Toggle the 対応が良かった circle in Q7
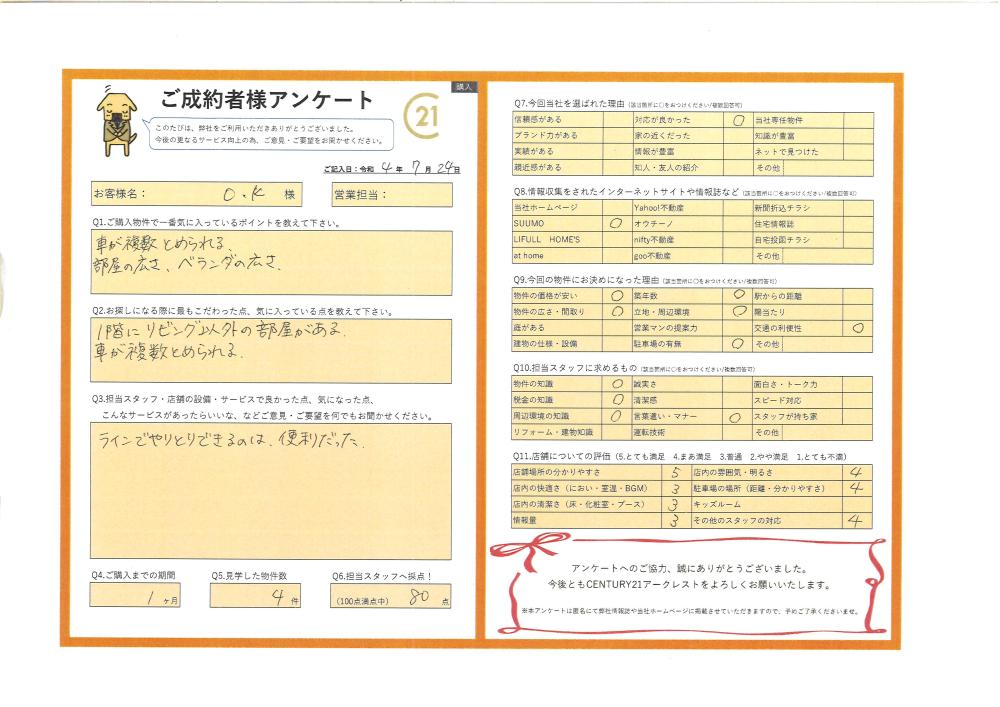The height and width of the screenshot is (707, 1000). coord(738,119)
